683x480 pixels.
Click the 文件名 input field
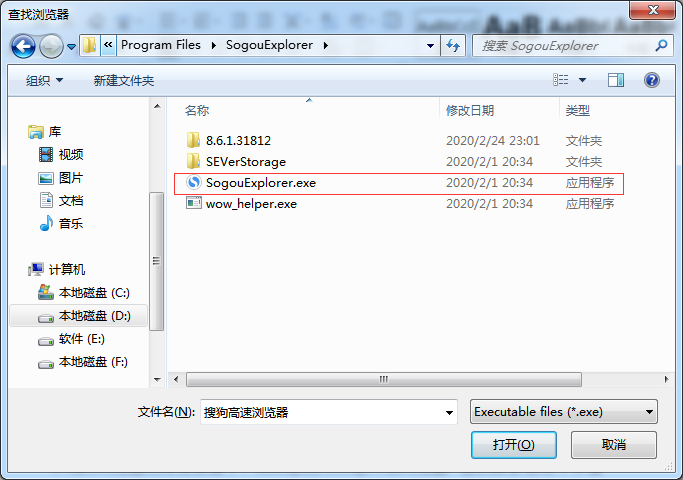(328, 412)
